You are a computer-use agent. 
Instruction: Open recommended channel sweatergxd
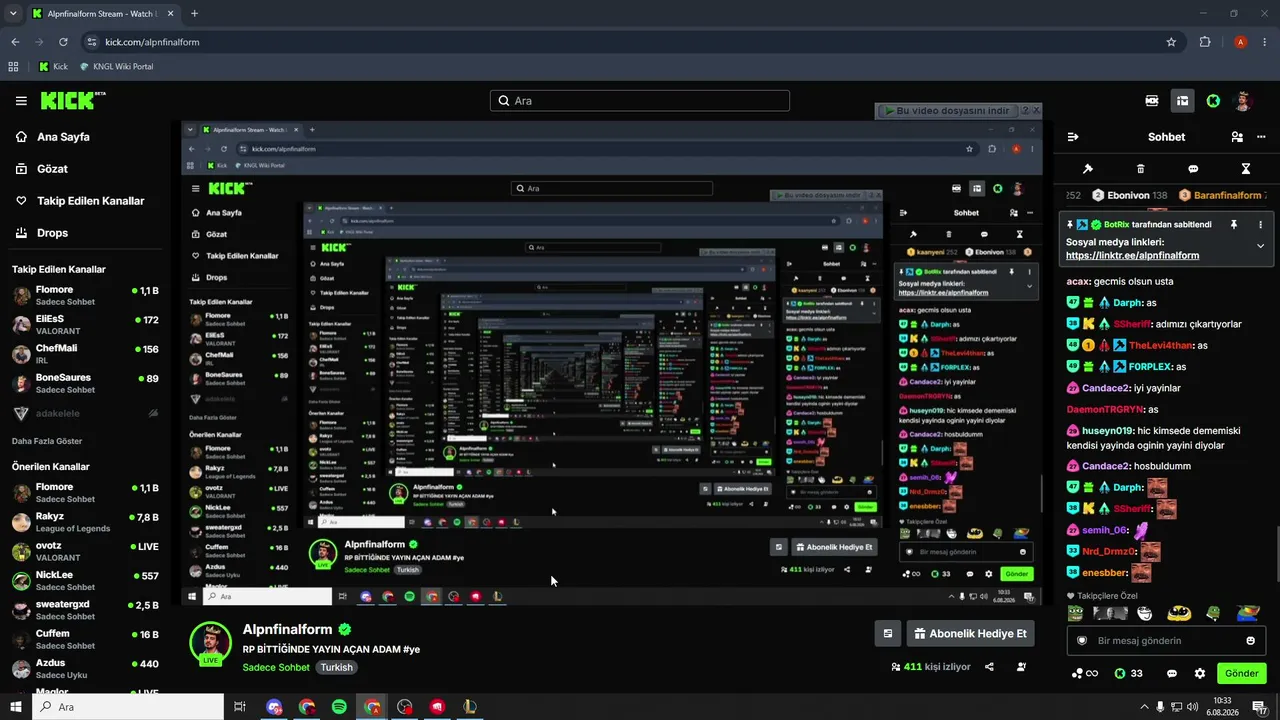point(84,609)
